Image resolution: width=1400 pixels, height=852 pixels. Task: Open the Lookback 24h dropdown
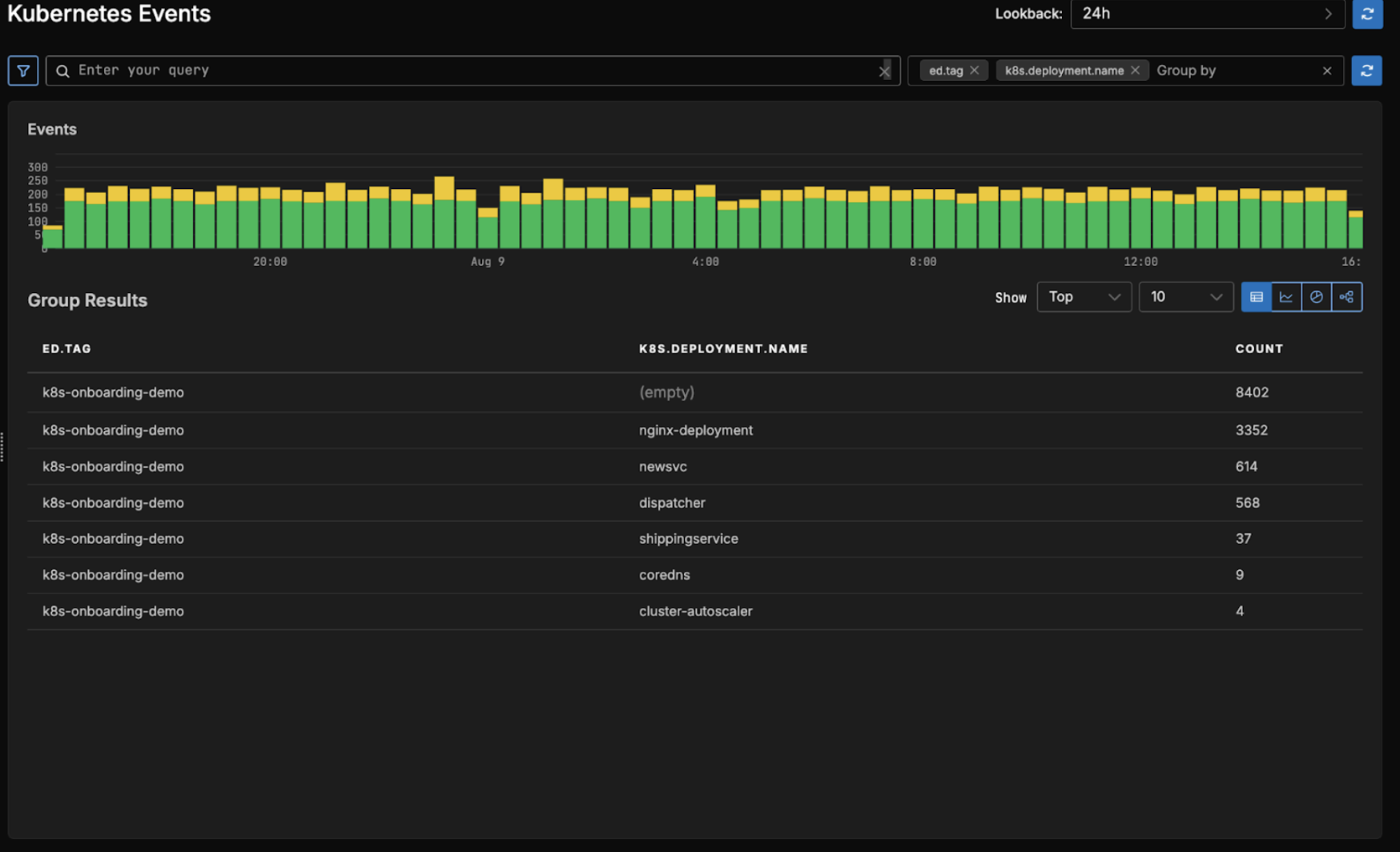click(1206, 14)
